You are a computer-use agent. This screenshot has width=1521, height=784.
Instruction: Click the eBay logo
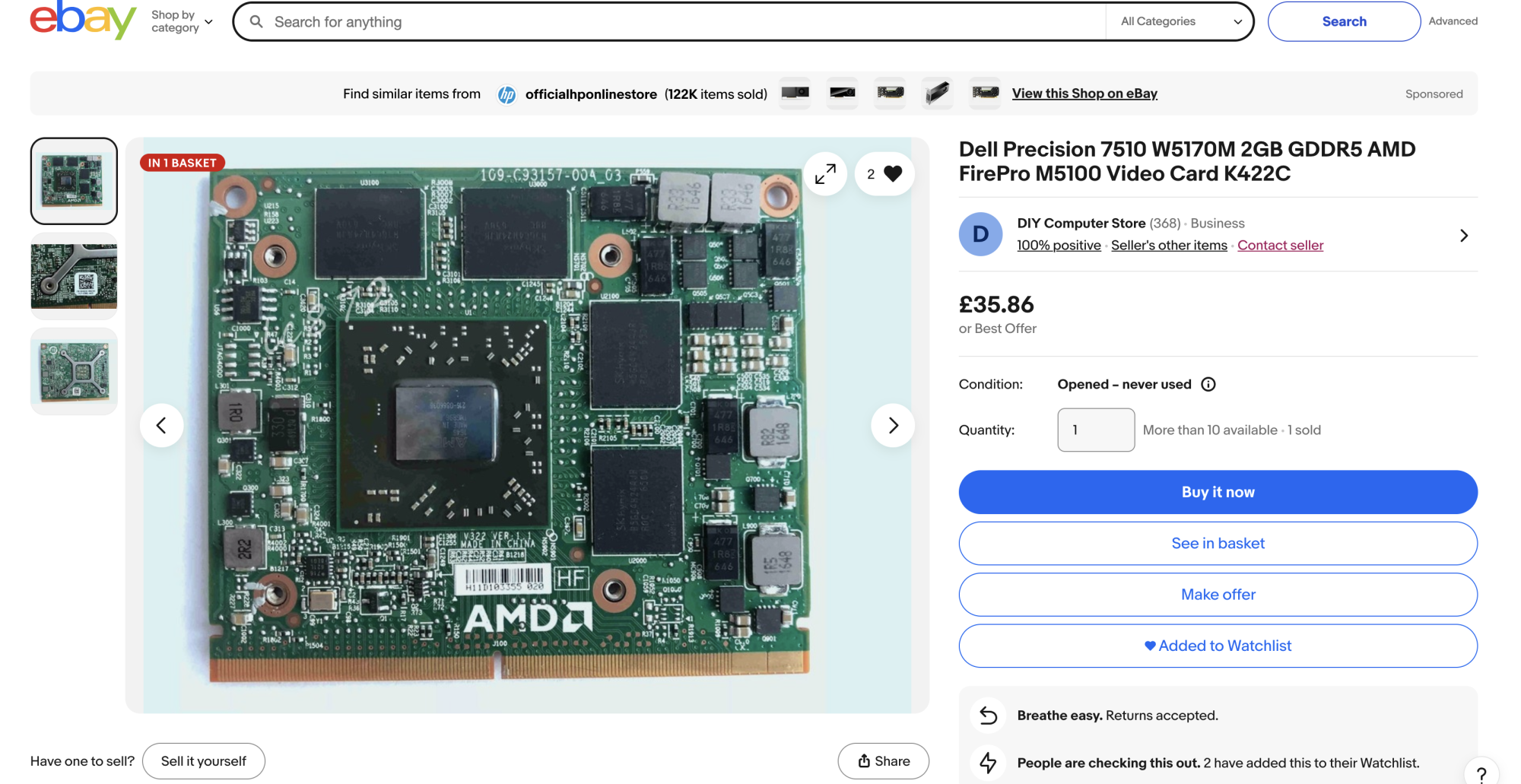click(83, 21)
